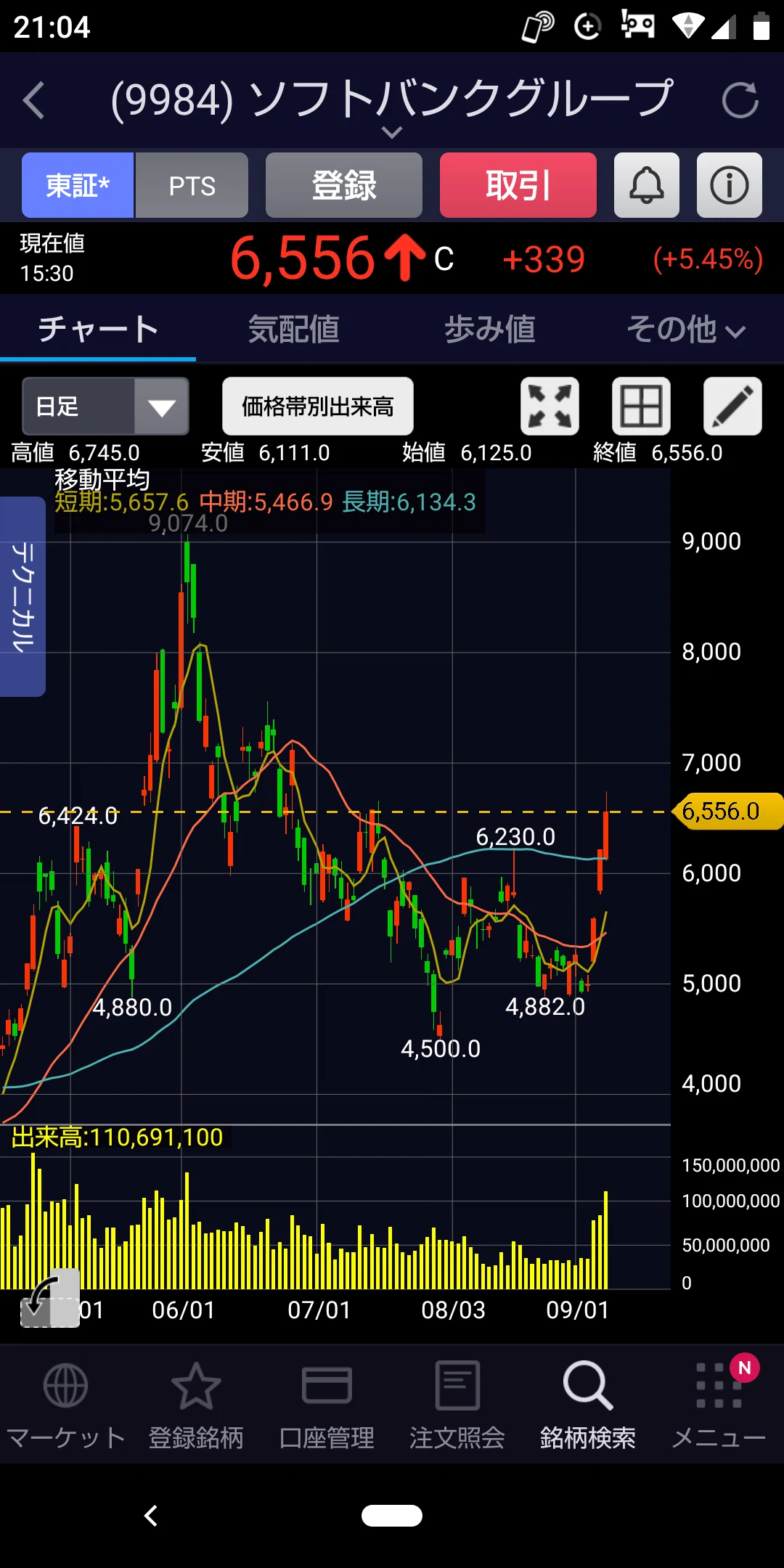Screen dimensions: 784x1568
Task: Select the 東証* exchange toggle
Action: [78, 185]
